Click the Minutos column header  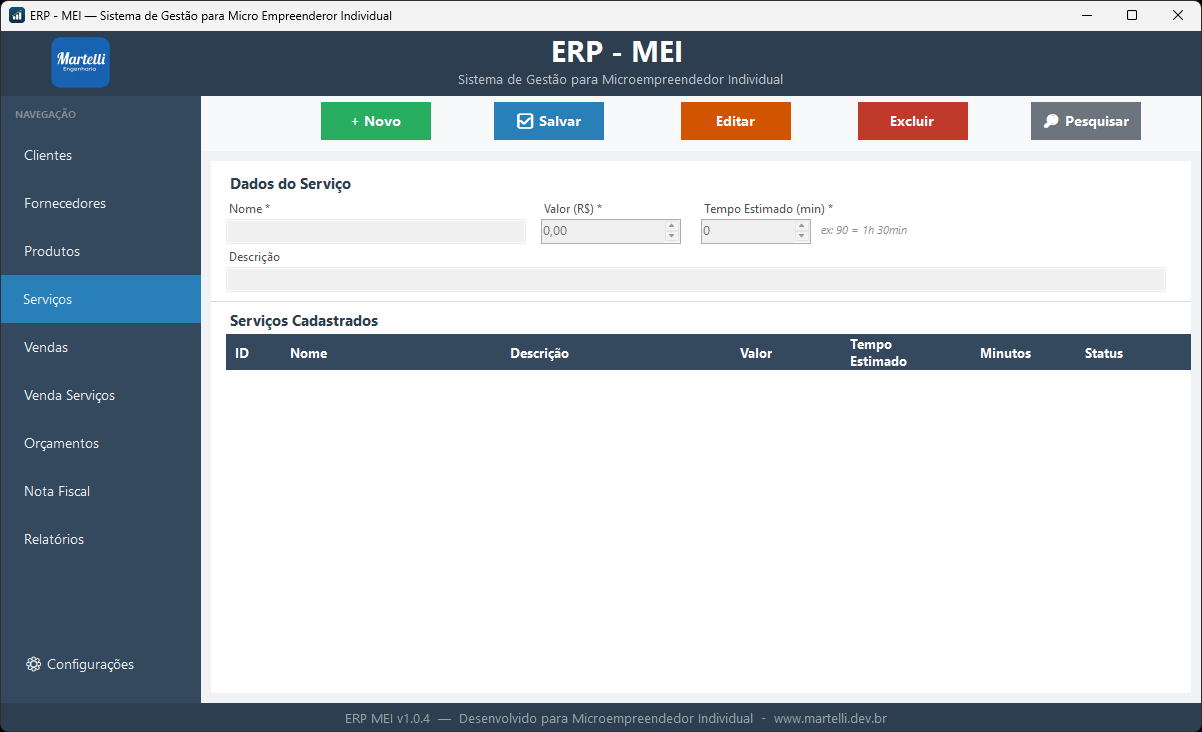(1023, 353)
